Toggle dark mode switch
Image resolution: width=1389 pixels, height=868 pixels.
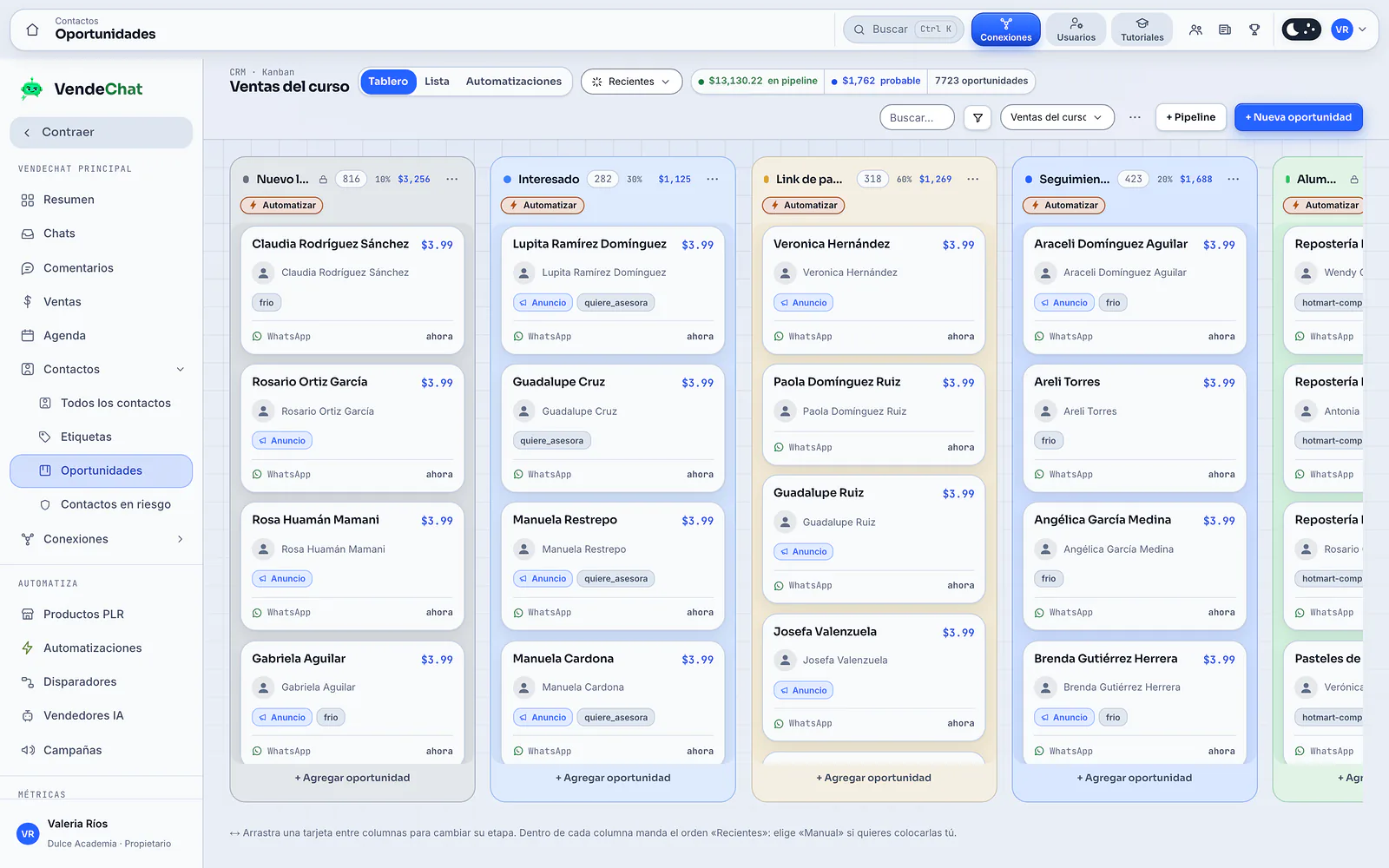coord(1300,30)
